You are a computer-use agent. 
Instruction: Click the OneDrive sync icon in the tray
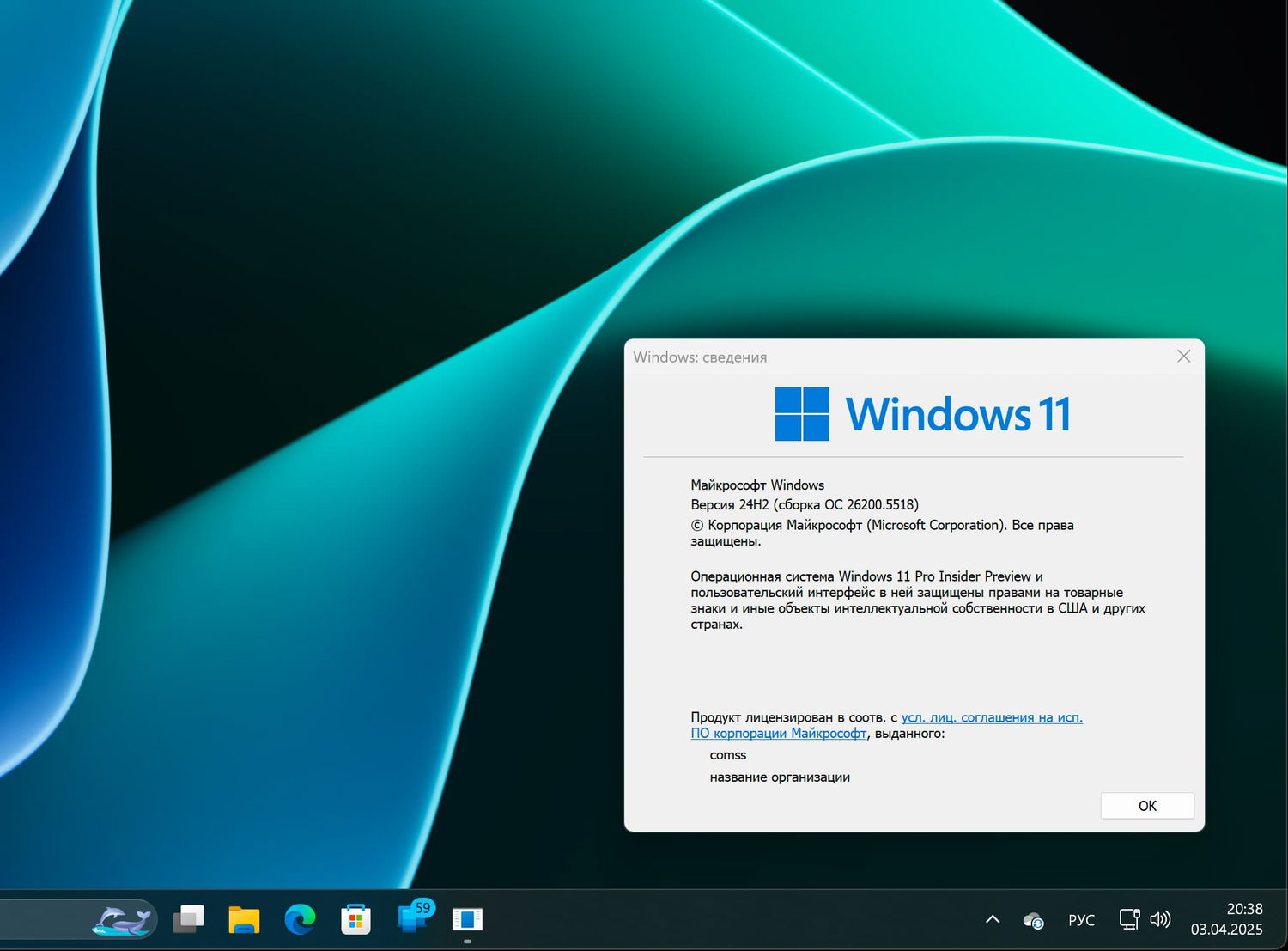1033,919
